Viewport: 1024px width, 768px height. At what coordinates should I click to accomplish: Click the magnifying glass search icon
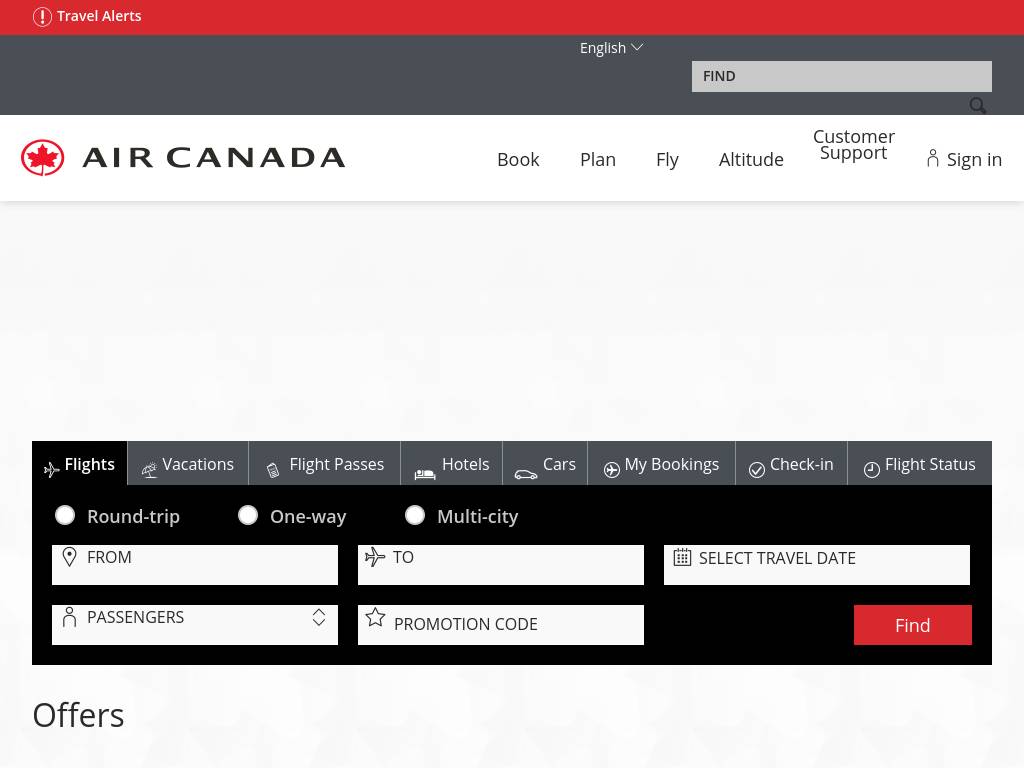(x=978, y=105)
